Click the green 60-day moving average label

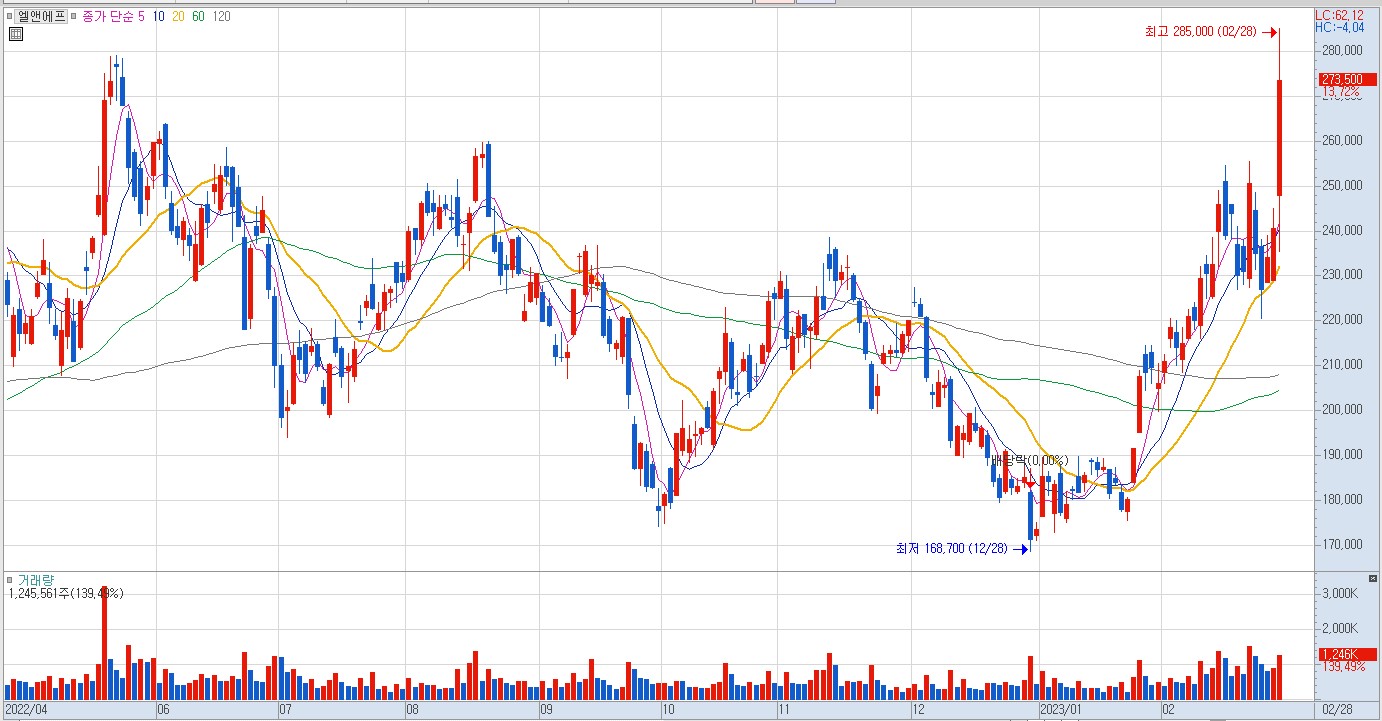click(x=198, y=16)
